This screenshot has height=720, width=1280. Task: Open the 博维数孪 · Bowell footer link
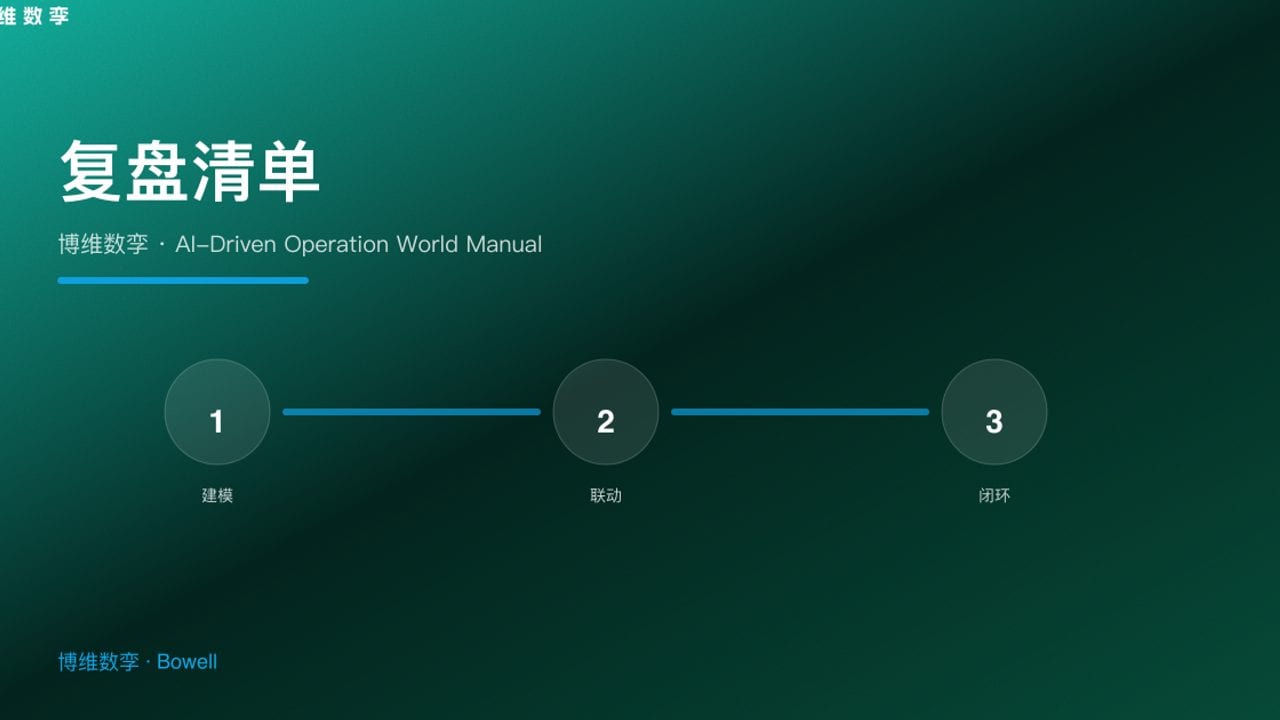pyautogui.click(x=138, y=662)
